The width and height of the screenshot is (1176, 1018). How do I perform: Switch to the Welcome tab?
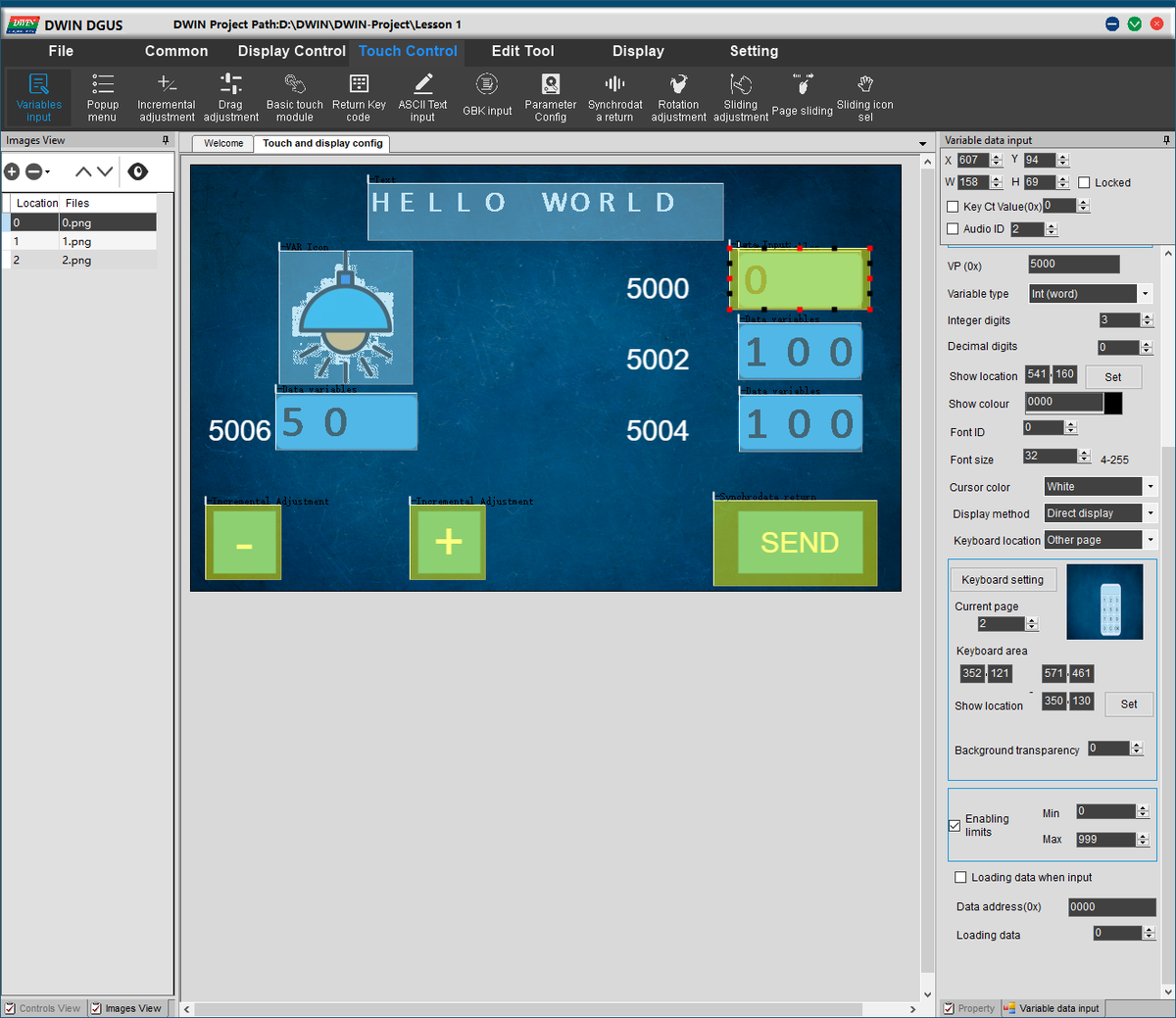[223, 144]
